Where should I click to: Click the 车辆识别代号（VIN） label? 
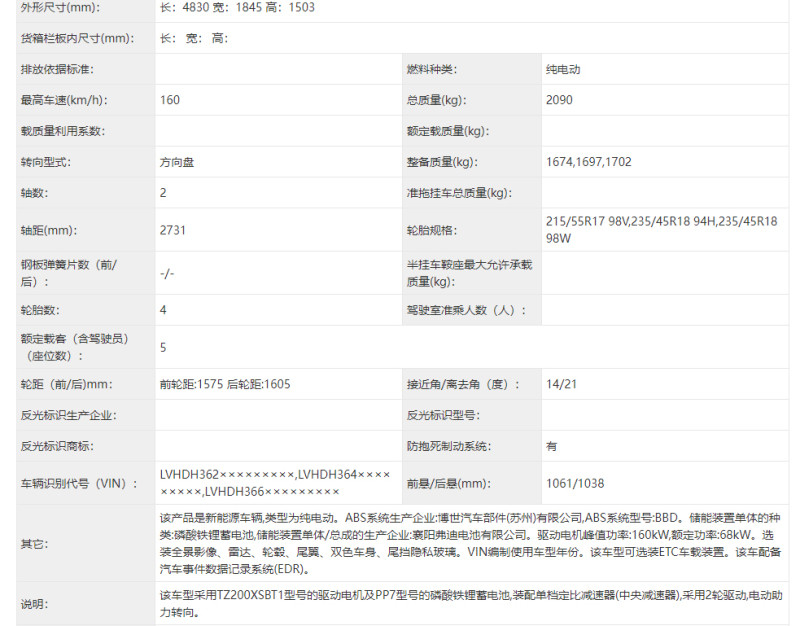coord(79,483)
